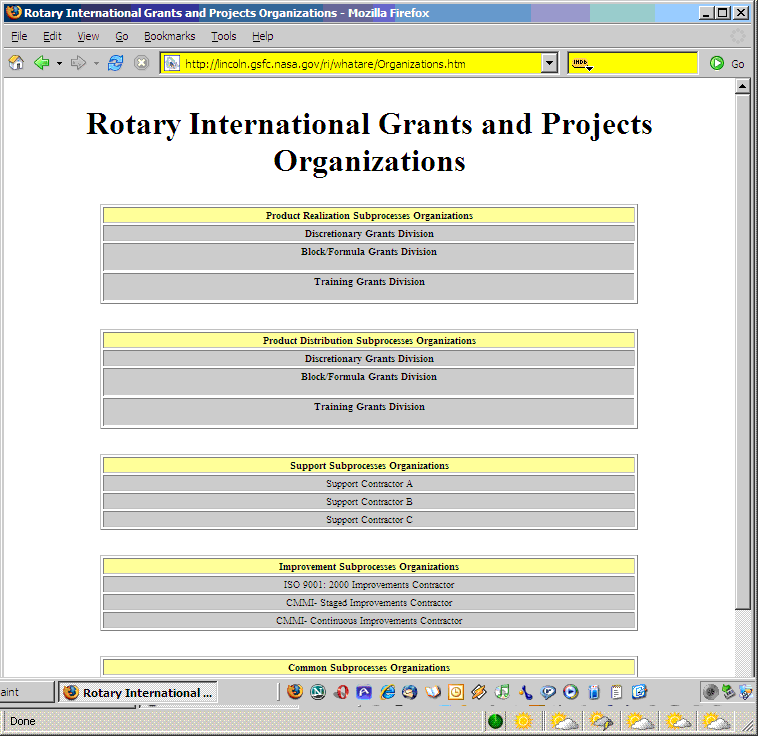Click 'Support Contractor C' row
758x736 pixels.
tap(369, 519)
